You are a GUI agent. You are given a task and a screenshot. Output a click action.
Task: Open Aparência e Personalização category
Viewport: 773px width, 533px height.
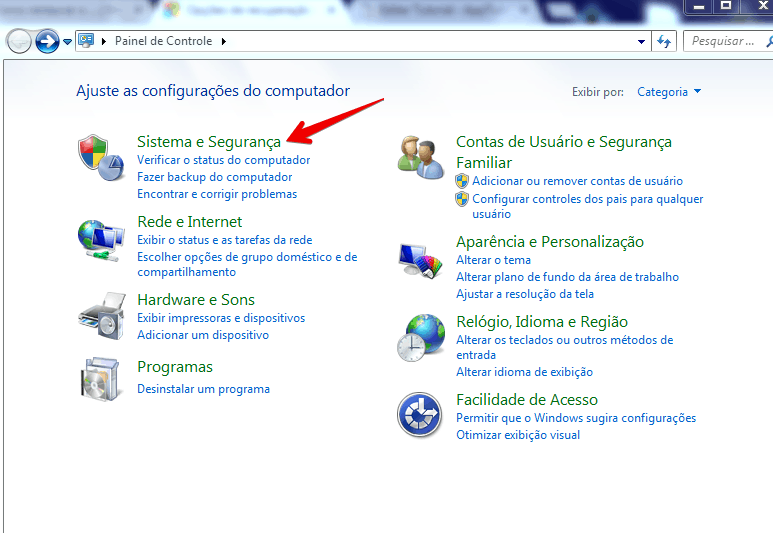550,242
